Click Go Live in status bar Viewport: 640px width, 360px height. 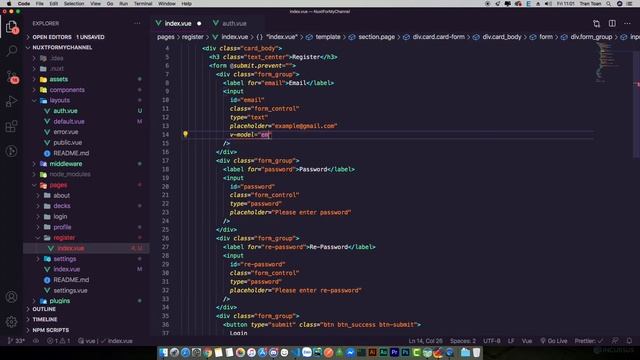tap(554, 341)
